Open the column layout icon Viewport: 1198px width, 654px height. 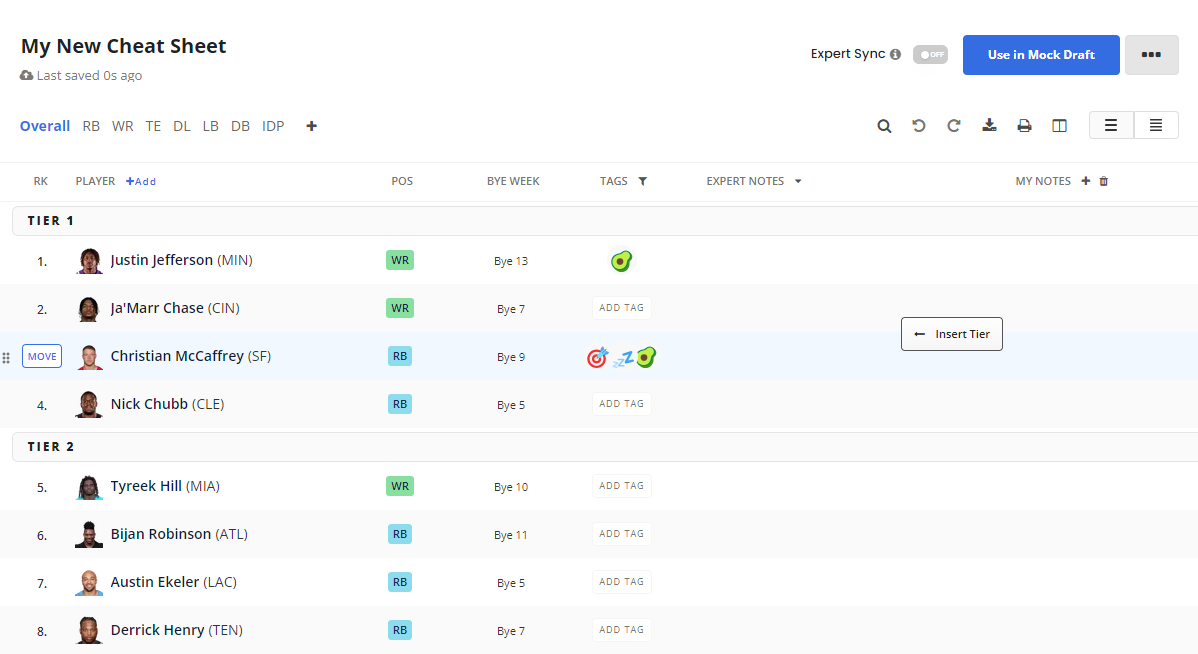[1059, 126]
